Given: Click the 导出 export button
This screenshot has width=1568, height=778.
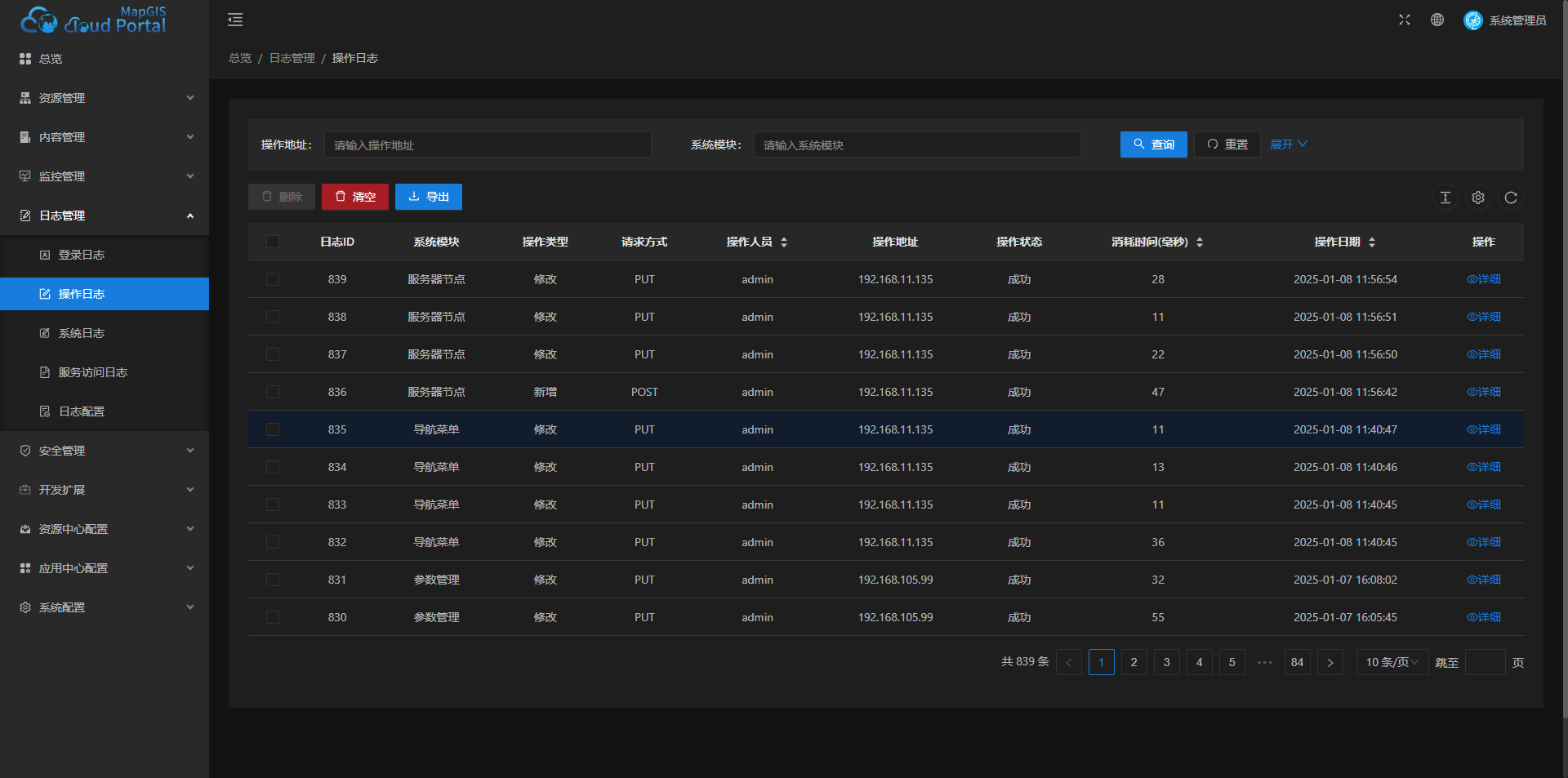Looking at the screenshot, I should point(429,197).
